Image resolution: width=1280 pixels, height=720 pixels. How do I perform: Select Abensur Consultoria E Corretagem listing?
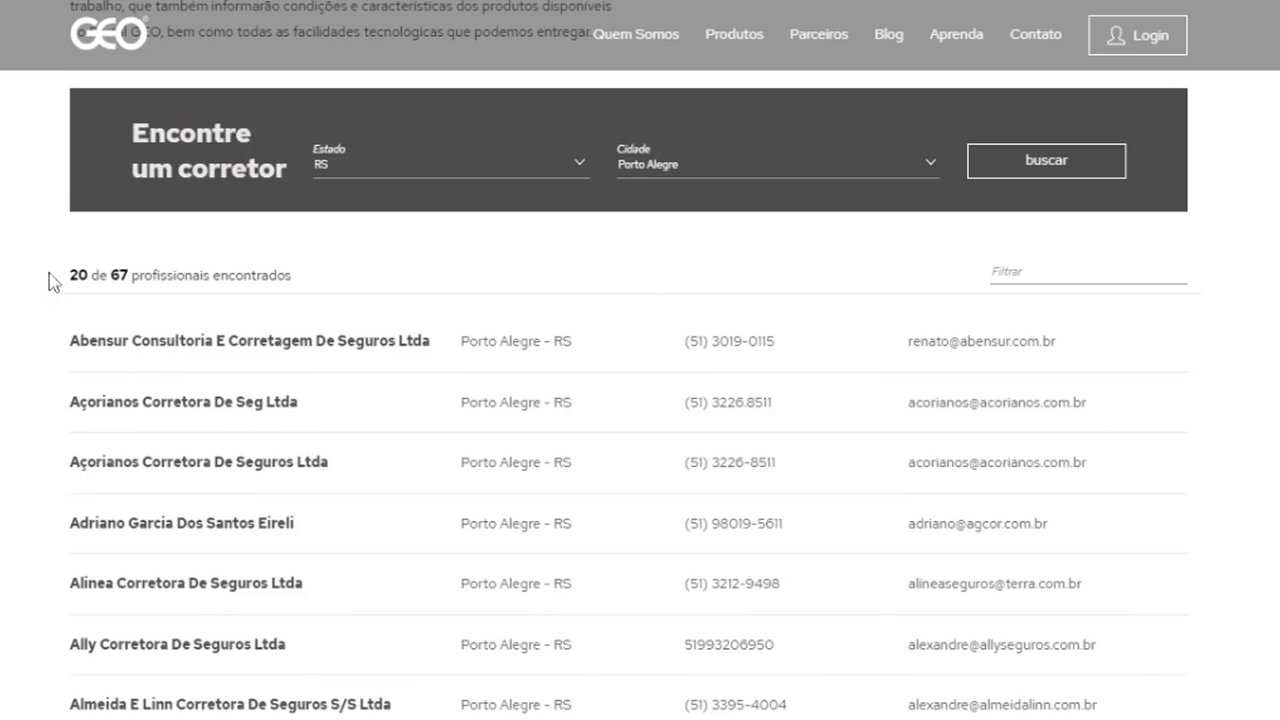pos(249,341)
